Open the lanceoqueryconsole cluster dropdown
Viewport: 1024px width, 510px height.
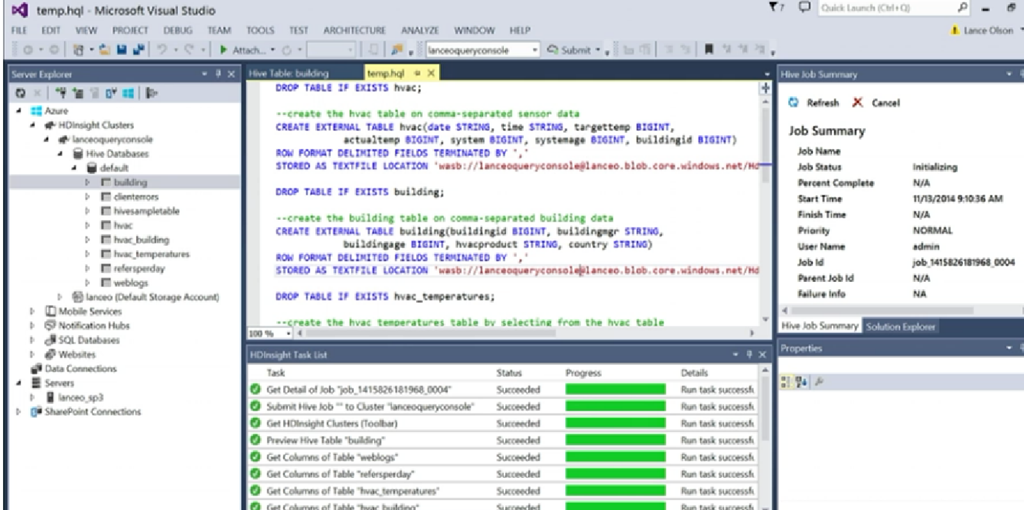click(x=536, y=49)
